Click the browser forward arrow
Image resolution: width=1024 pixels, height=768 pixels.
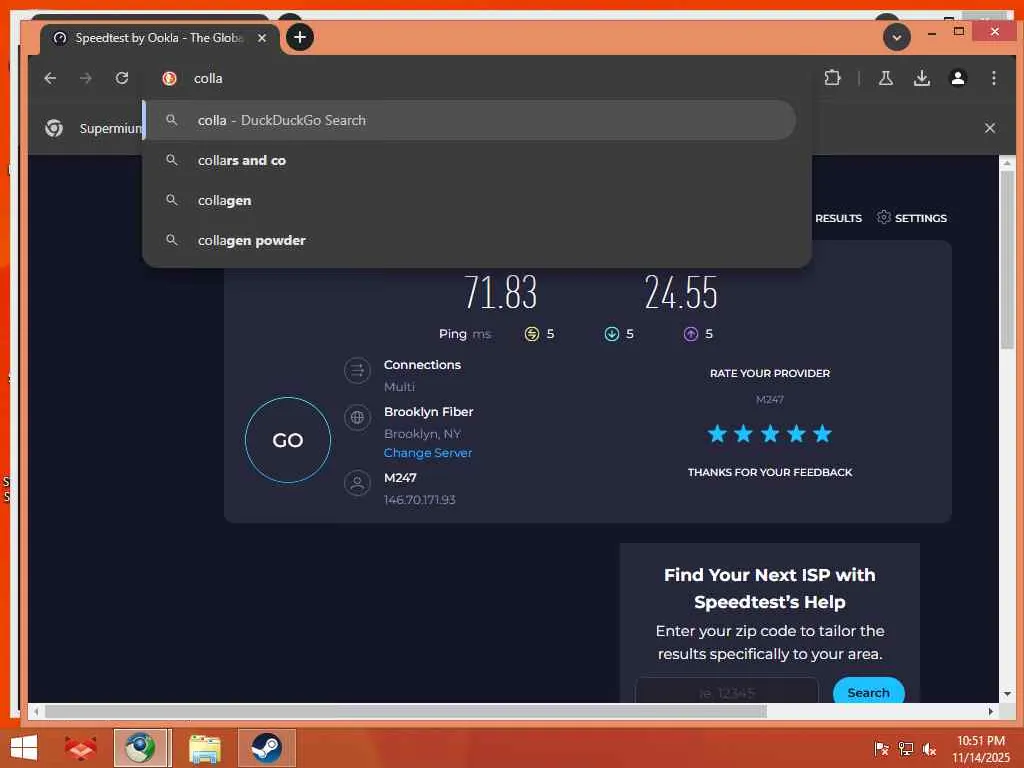click(x=86, y=78)
